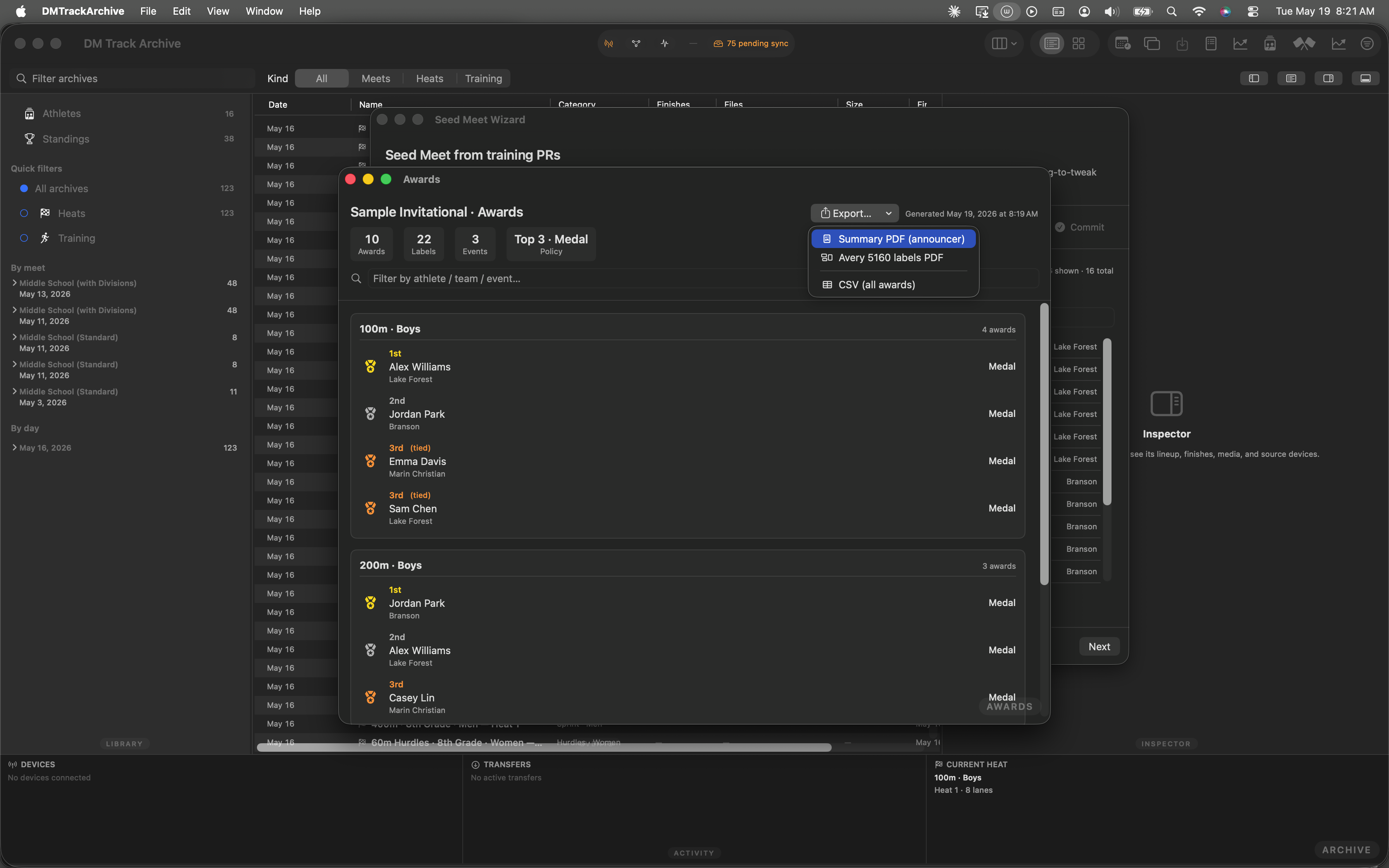Click the gold medal icon for Alex Williams
1389x868 pixels.
tap(370, 366)
